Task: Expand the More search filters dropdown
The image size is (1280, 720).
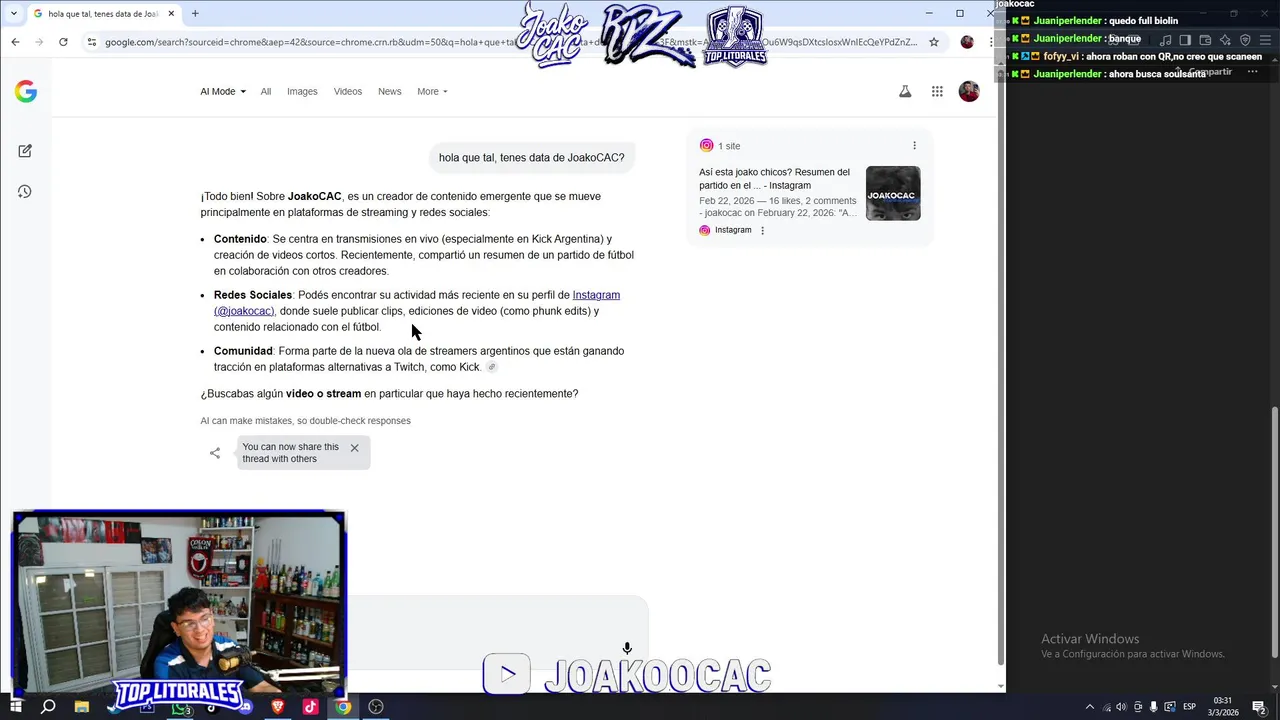Action: coord(432,91)
